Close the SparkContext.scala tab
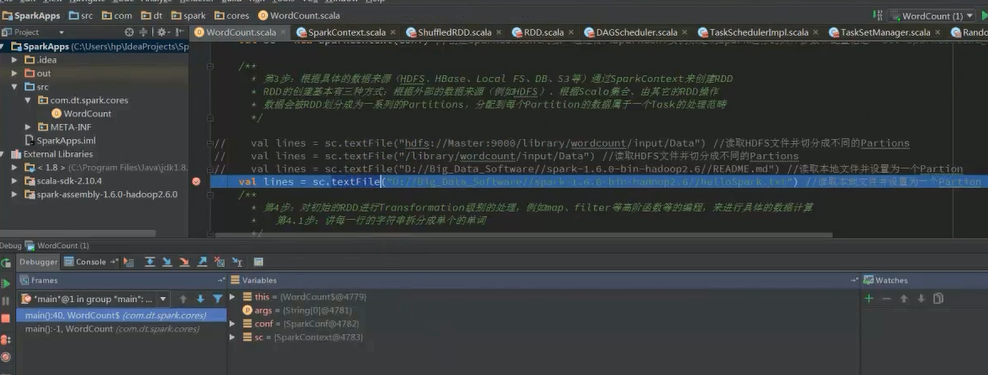Viewport: 988px width, 375px height. (x=393, y=32)
